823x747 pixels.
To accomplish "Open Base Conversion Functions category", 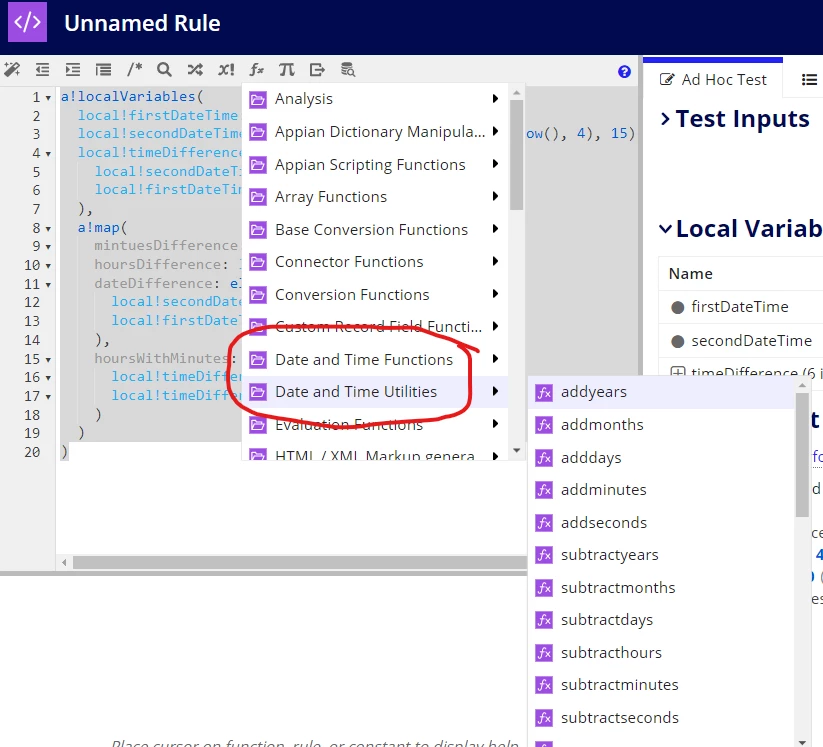I will click(x=375, y=230).
